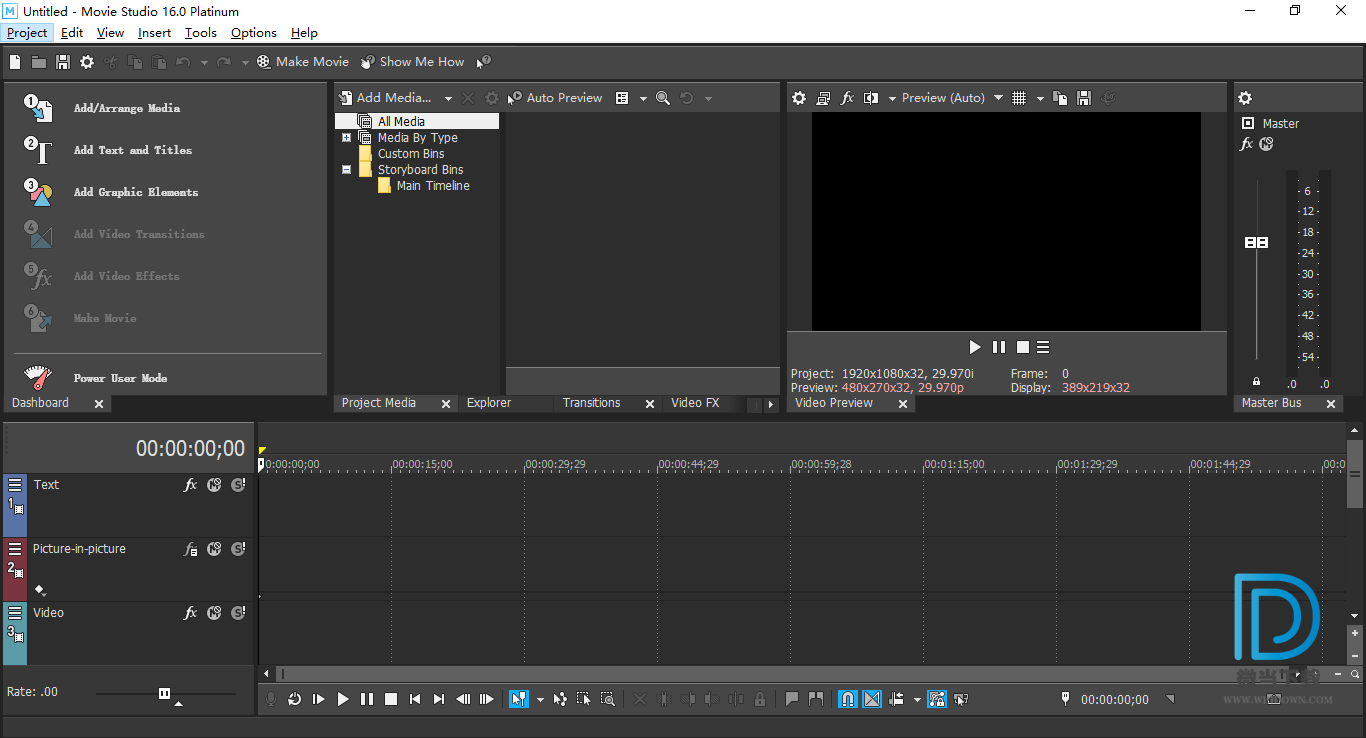Viewport: 1366px width, 738px height.
Task: Open Master Bus audio properties gear
Action: 1245,98
